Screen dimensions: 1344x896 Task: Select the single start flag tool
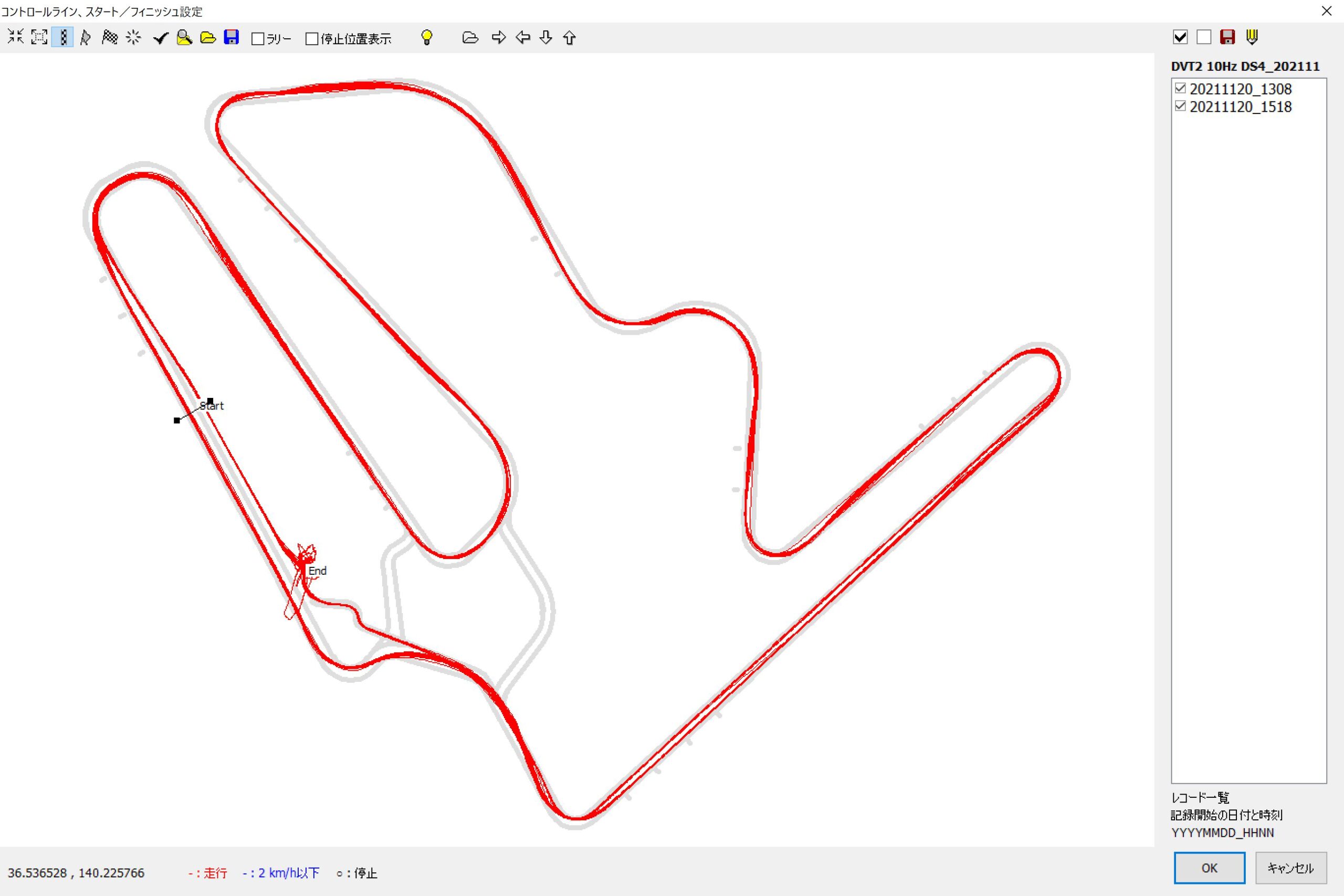pos(86,38)
